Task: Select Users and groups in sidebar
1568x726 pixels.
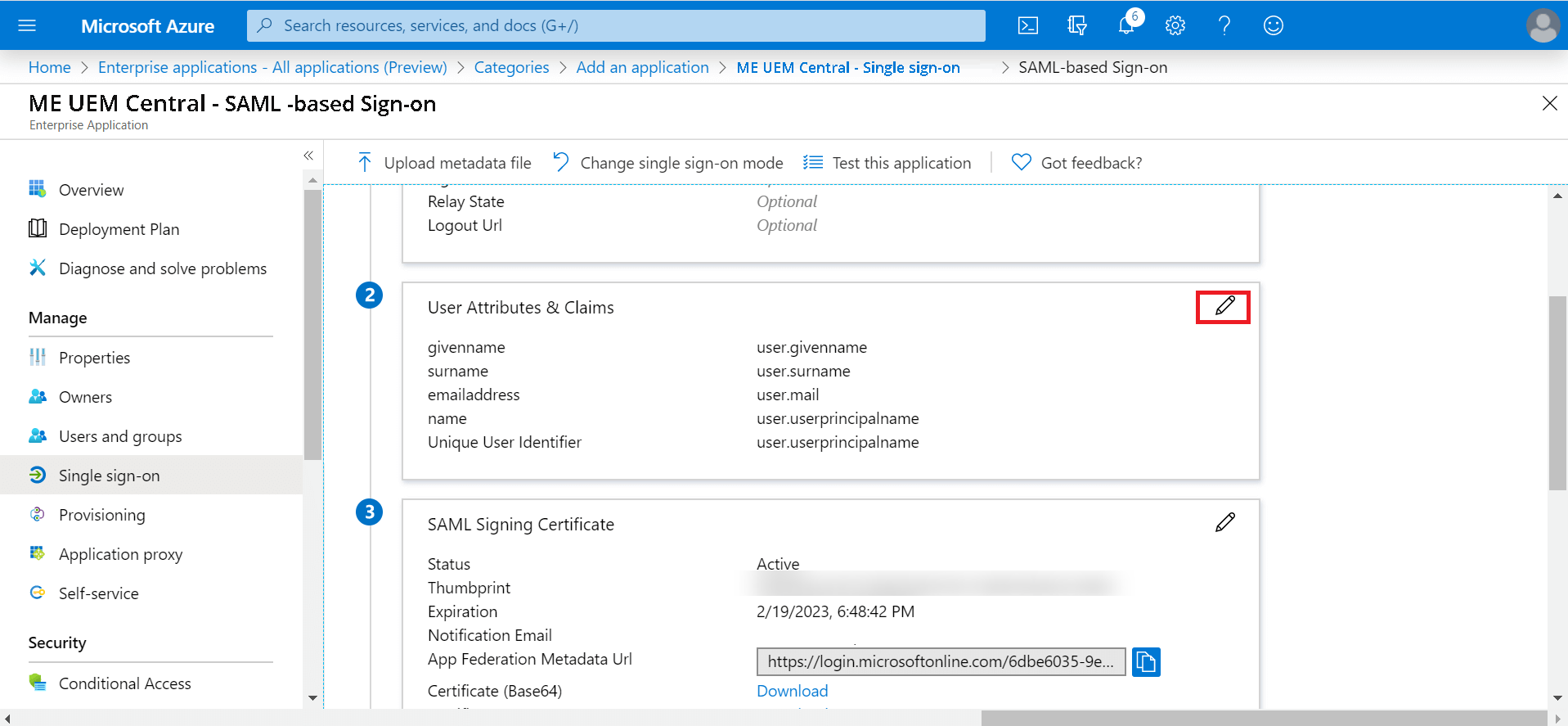Action: tap(120, 436)
